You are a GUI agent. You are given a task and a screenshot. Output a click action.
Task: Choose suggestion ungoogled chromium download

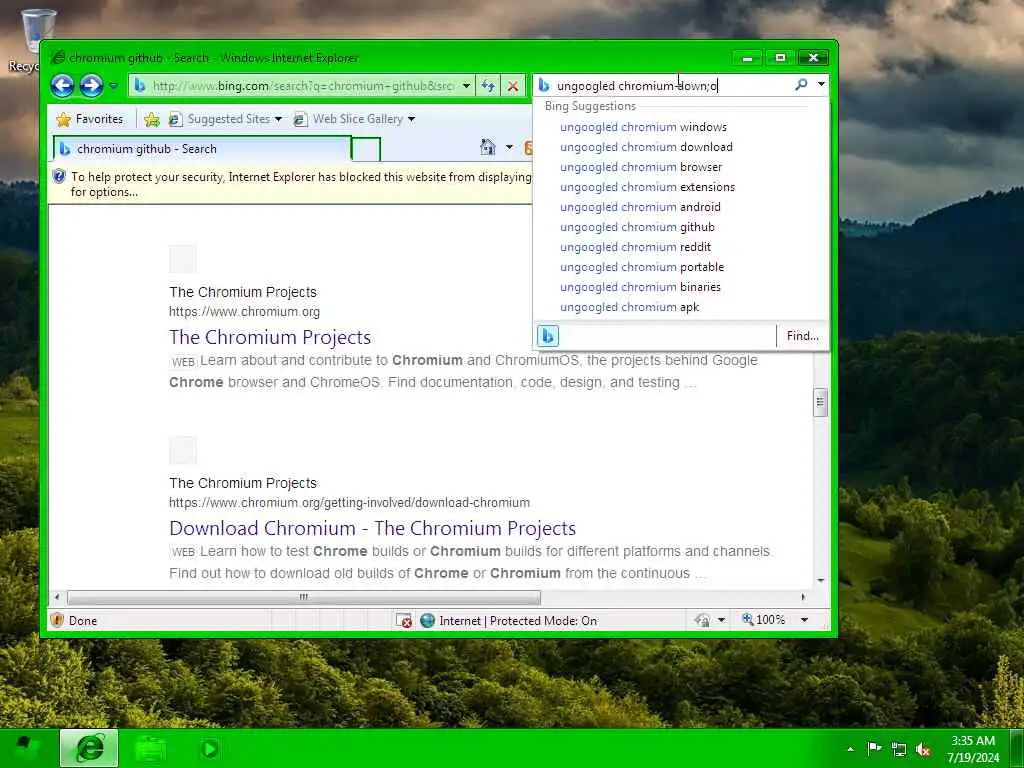click(646, 147)
